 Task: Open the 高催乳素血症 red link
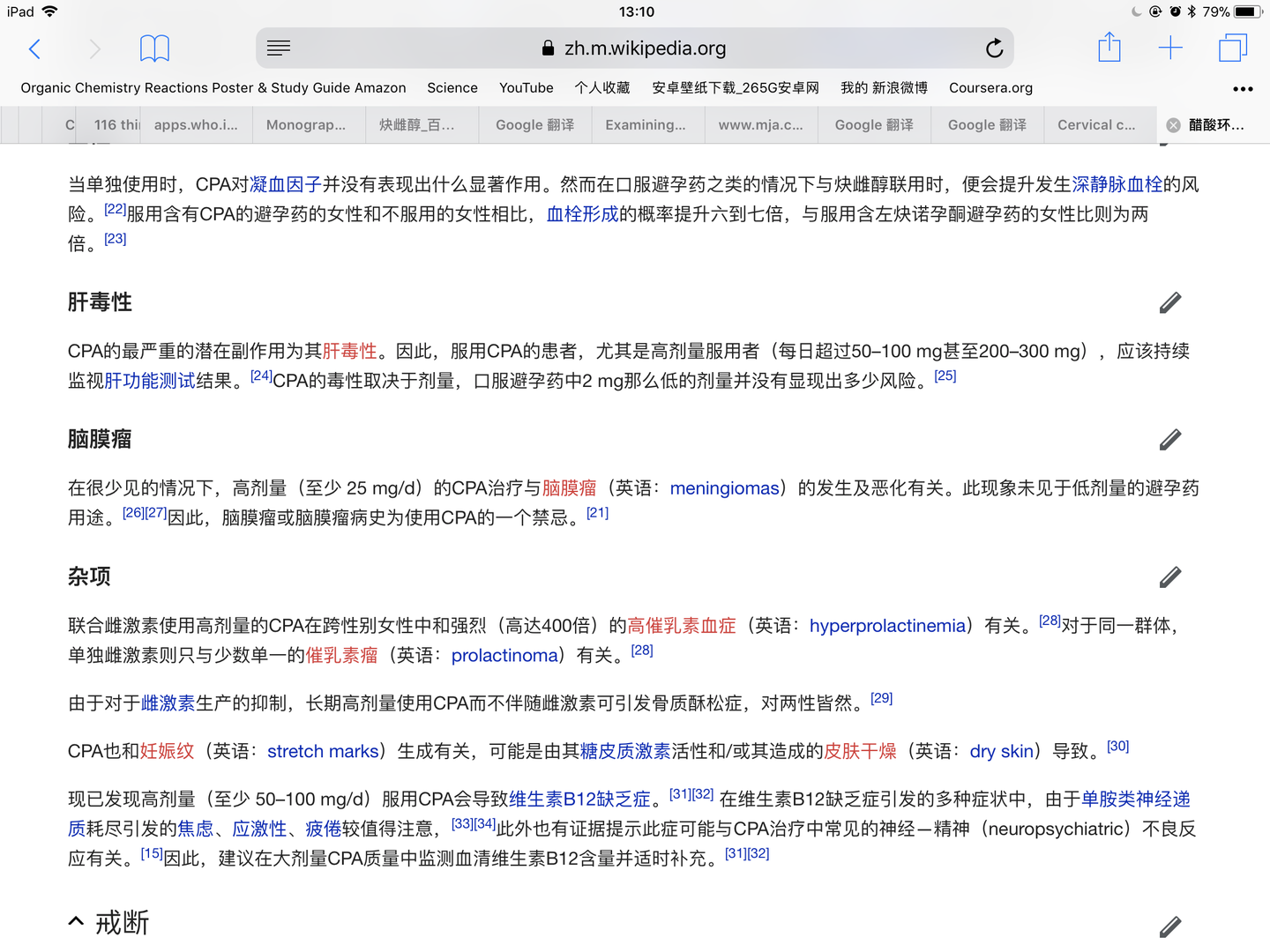[682, 626]
